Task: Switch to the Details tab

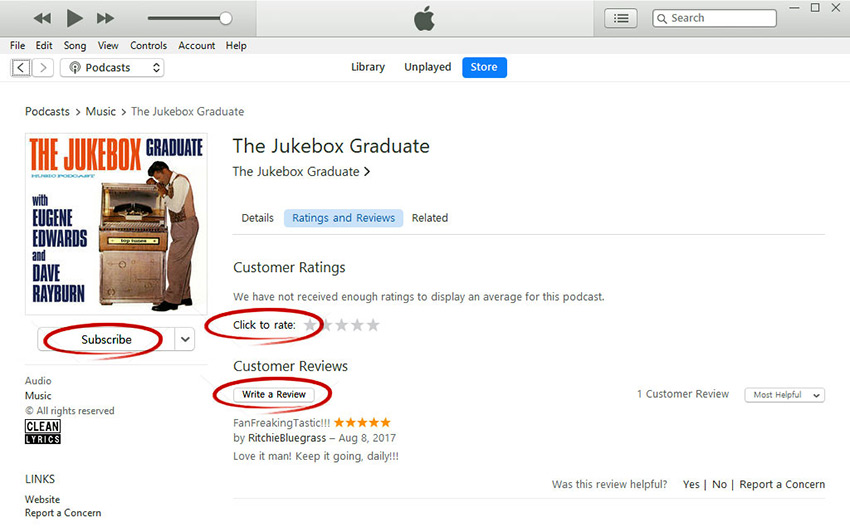Action: point(257,218)
